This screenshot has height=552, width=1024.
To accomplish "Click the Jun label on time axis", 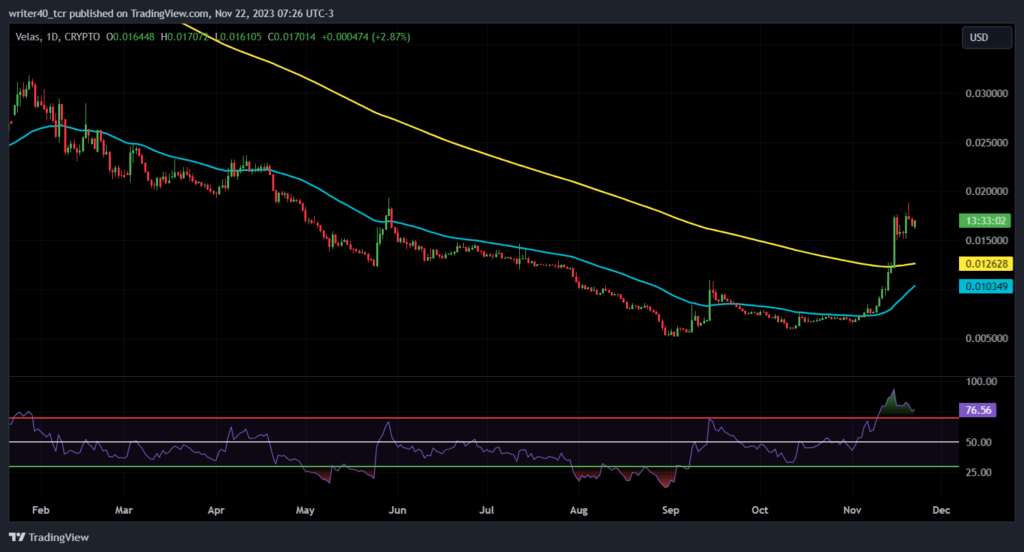I will coord(397,510).
